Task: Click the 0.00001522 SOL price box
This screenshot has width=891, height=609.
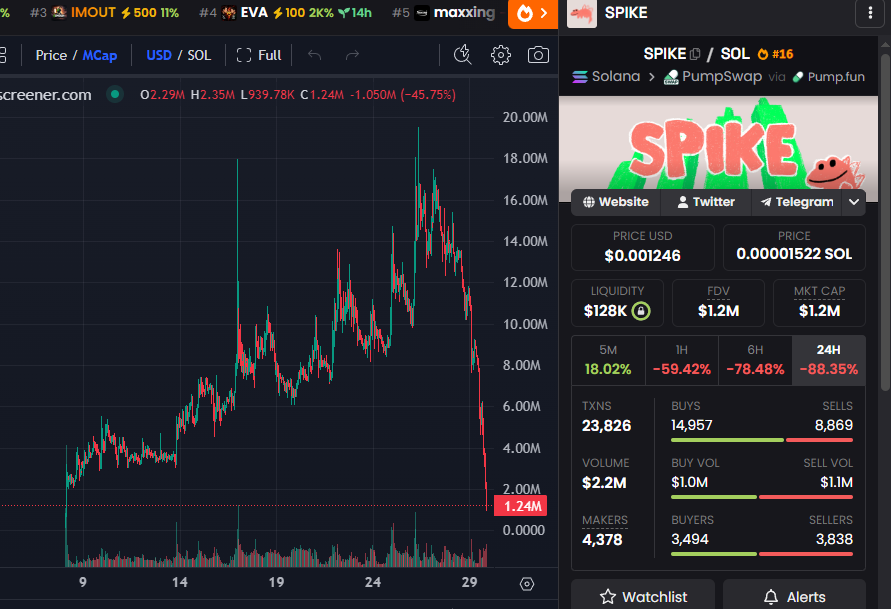Action: (794, 247)
